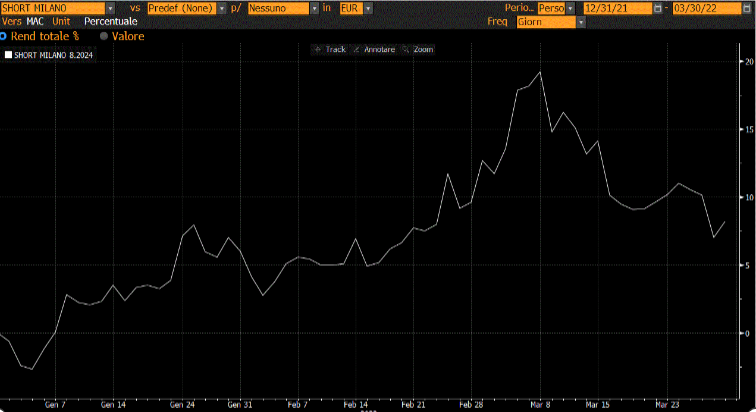Click the Percentuale unit label
756x412 pixels.
[110, 21]
